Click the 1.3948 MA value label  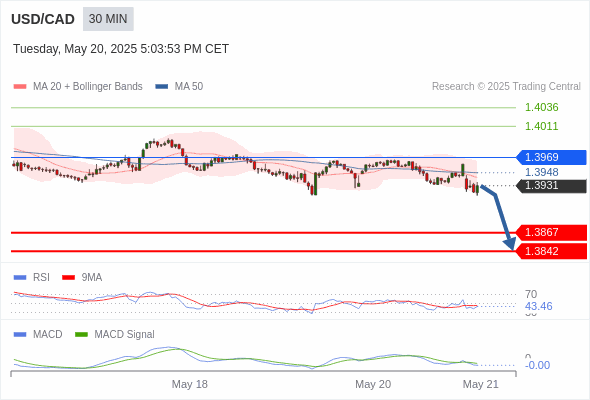click(541, 172)
